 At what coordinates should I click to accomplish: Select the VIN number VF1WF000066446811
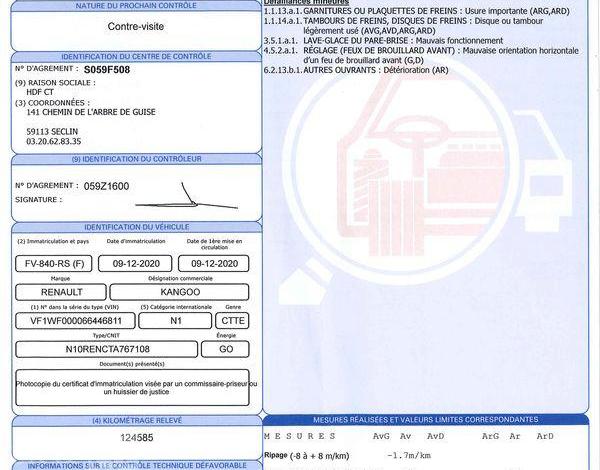click(75, 321)
